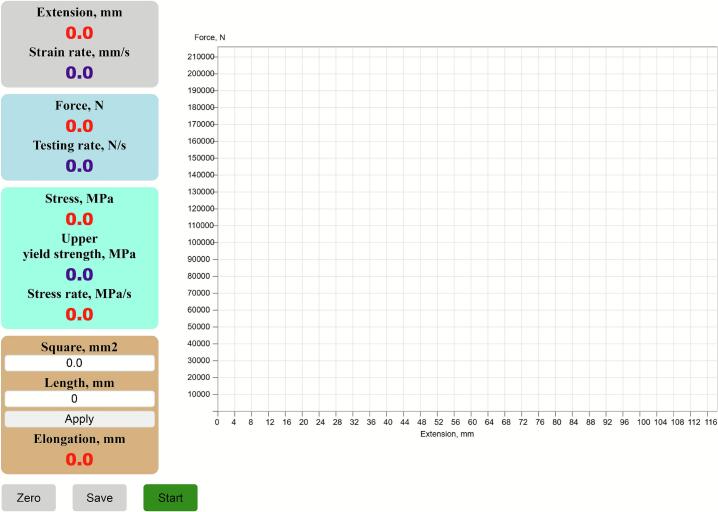Select the Stress, MPa value readout
718x512 pixels.
coord(79,219)
